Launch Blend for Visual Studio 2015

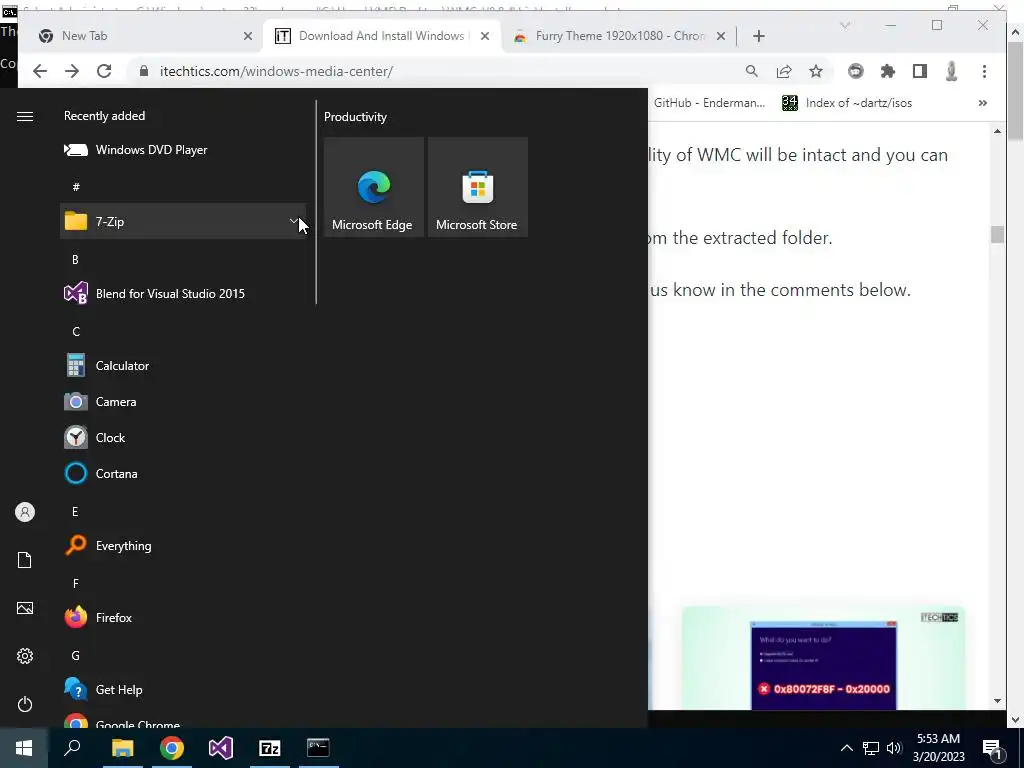(183, 293)
